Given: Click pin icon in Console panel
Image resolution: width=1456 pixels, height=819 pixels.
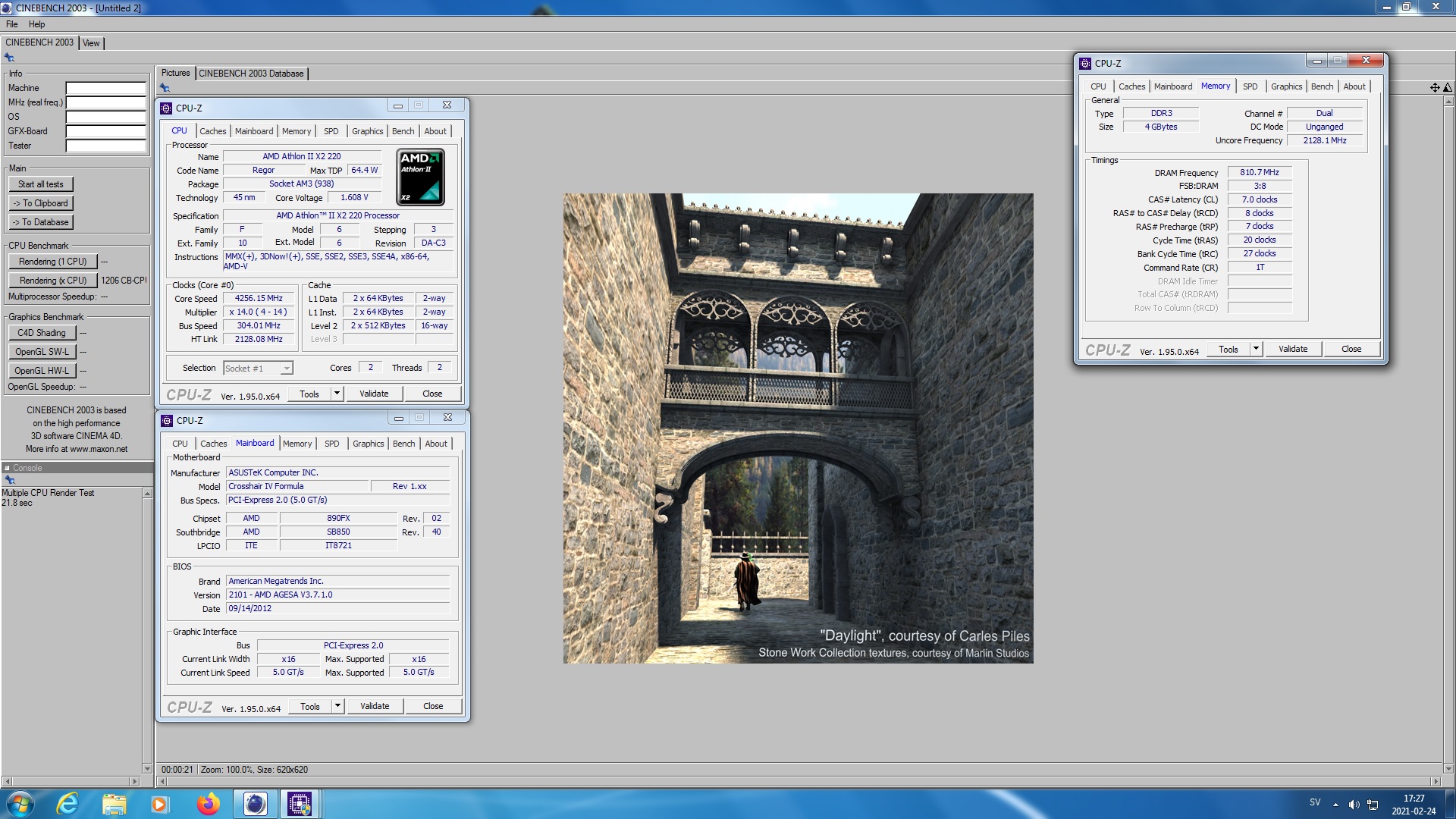Looking at the screenshot, I should point(9,480).
